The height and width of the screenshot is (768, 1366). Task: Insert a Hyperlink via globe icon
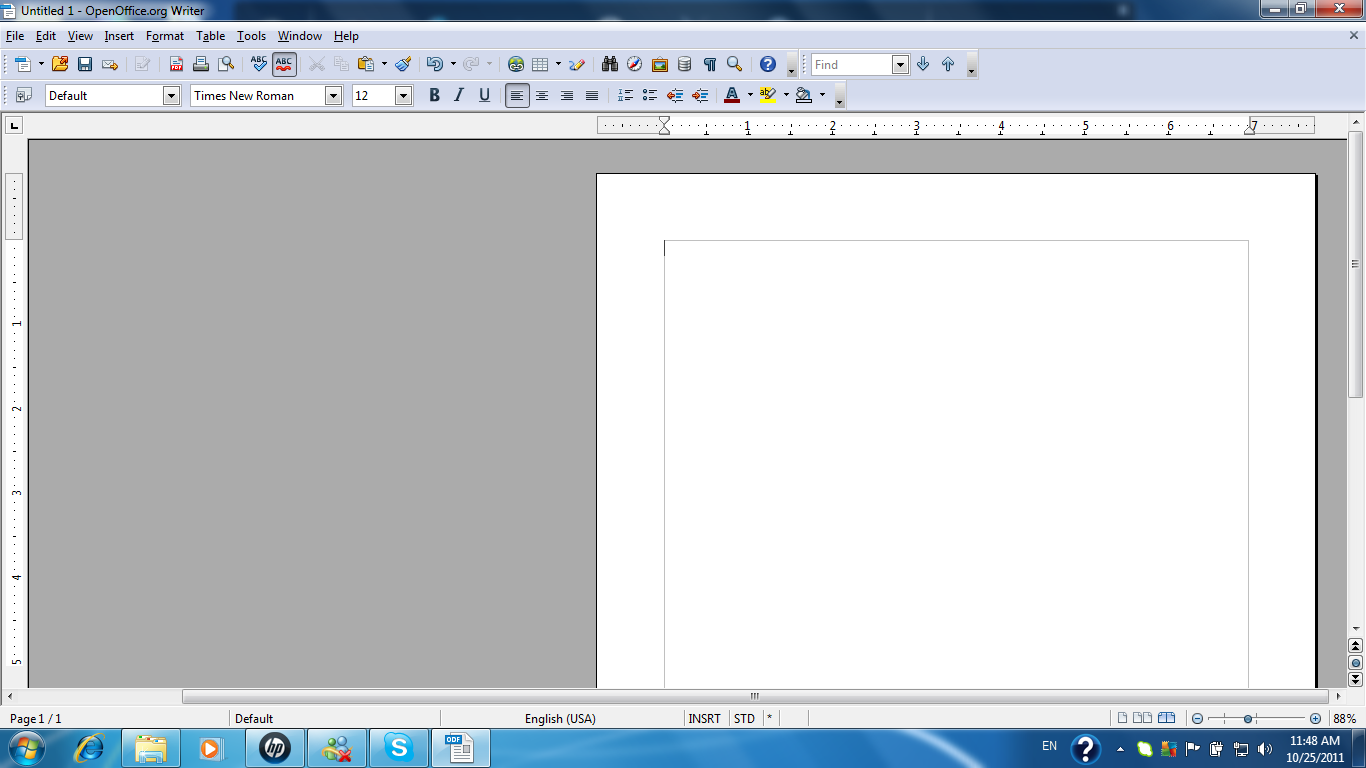515,64
